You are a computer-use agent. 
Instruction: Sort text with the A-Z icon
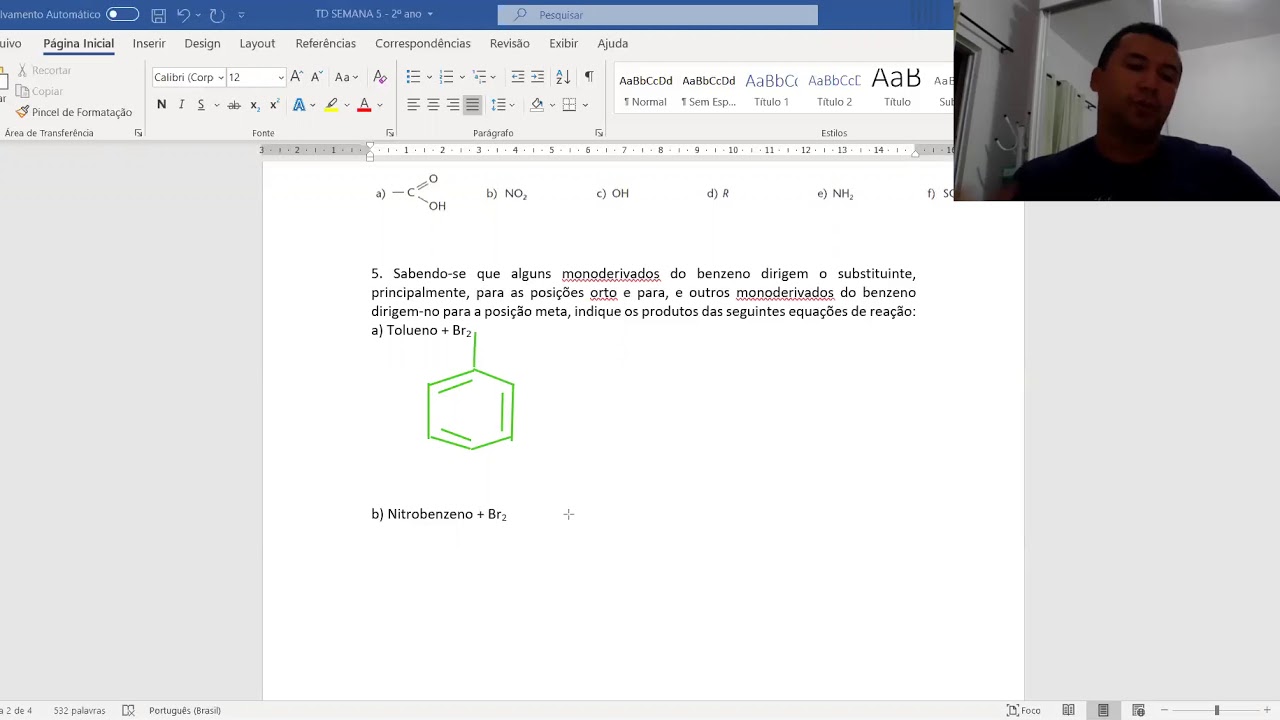pos(563,77)
